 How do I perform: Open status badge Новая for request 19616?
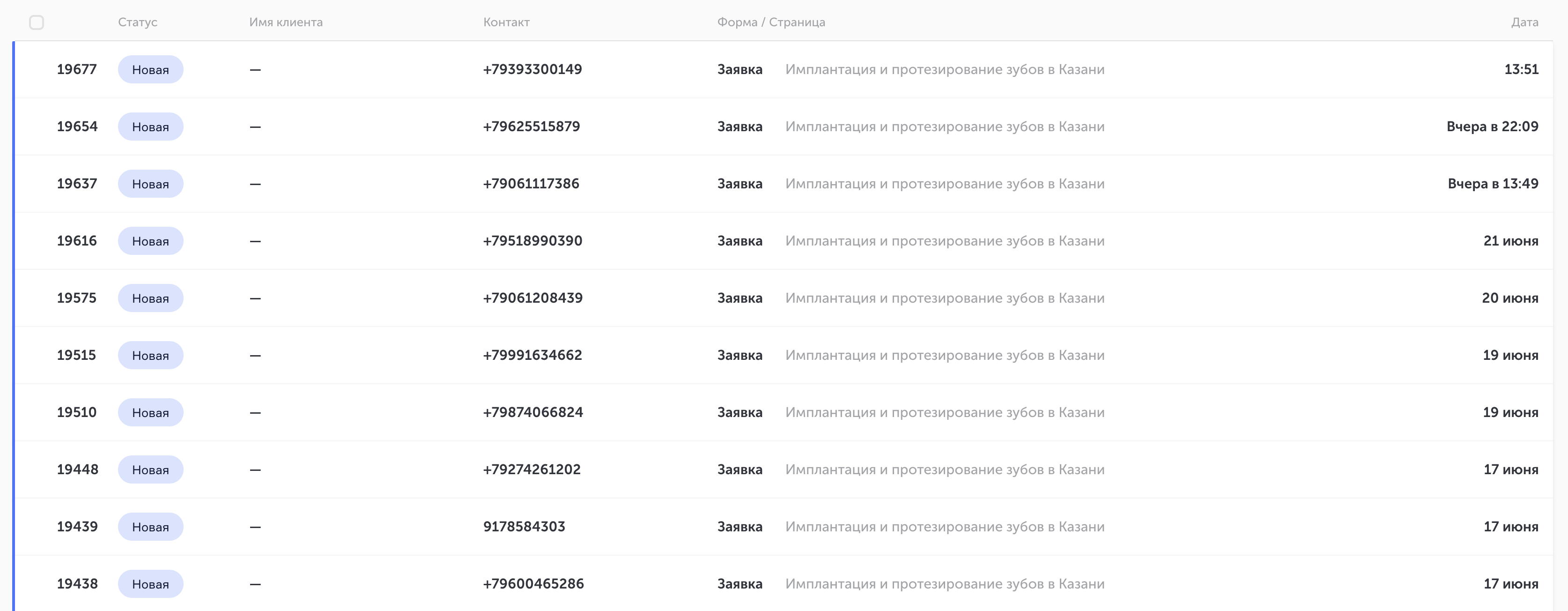point(150,241)
